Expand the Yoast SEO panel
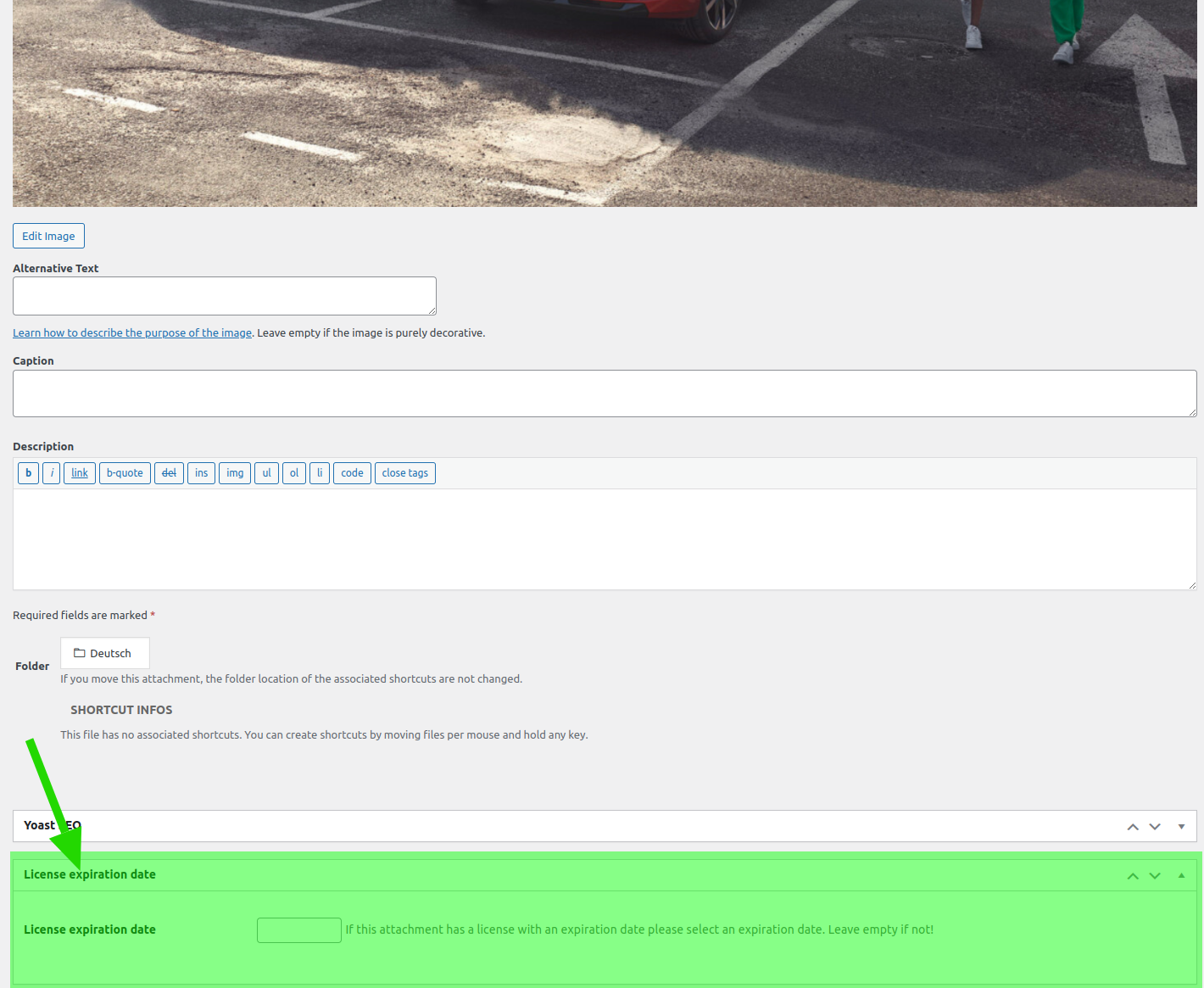The height and width of the screenshot is (988, 1204). (x=1181, y=827)
